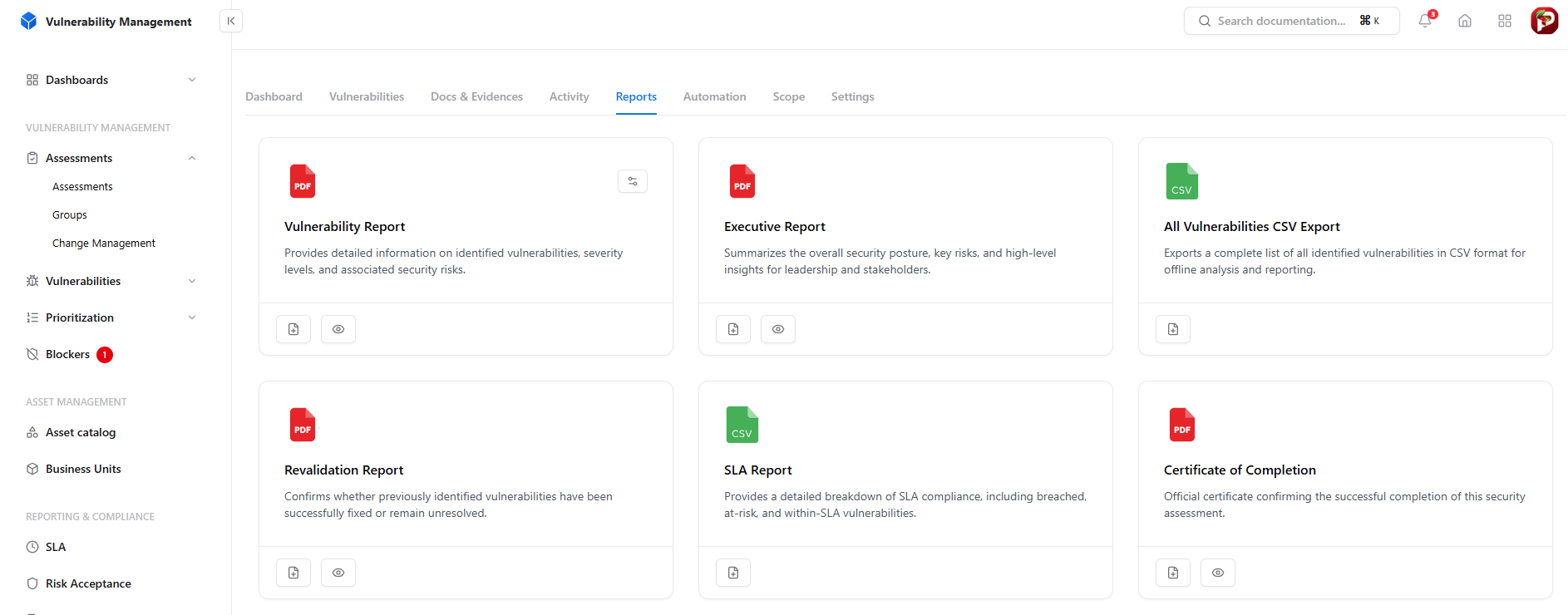Click the Certificate of Completion PDF icon

click(1182, 425)
